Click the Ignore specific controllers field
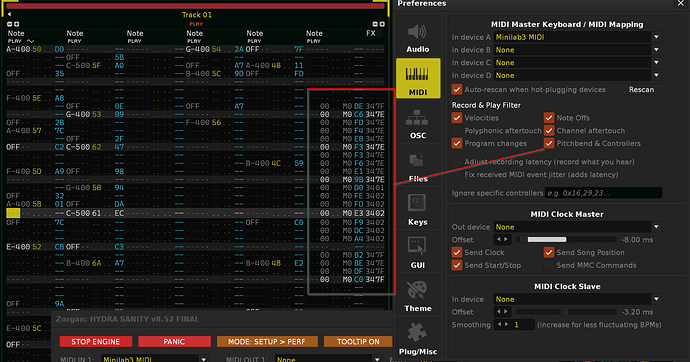Image resolution: width=690 pixels, height=362 pixels. point(603,193)
